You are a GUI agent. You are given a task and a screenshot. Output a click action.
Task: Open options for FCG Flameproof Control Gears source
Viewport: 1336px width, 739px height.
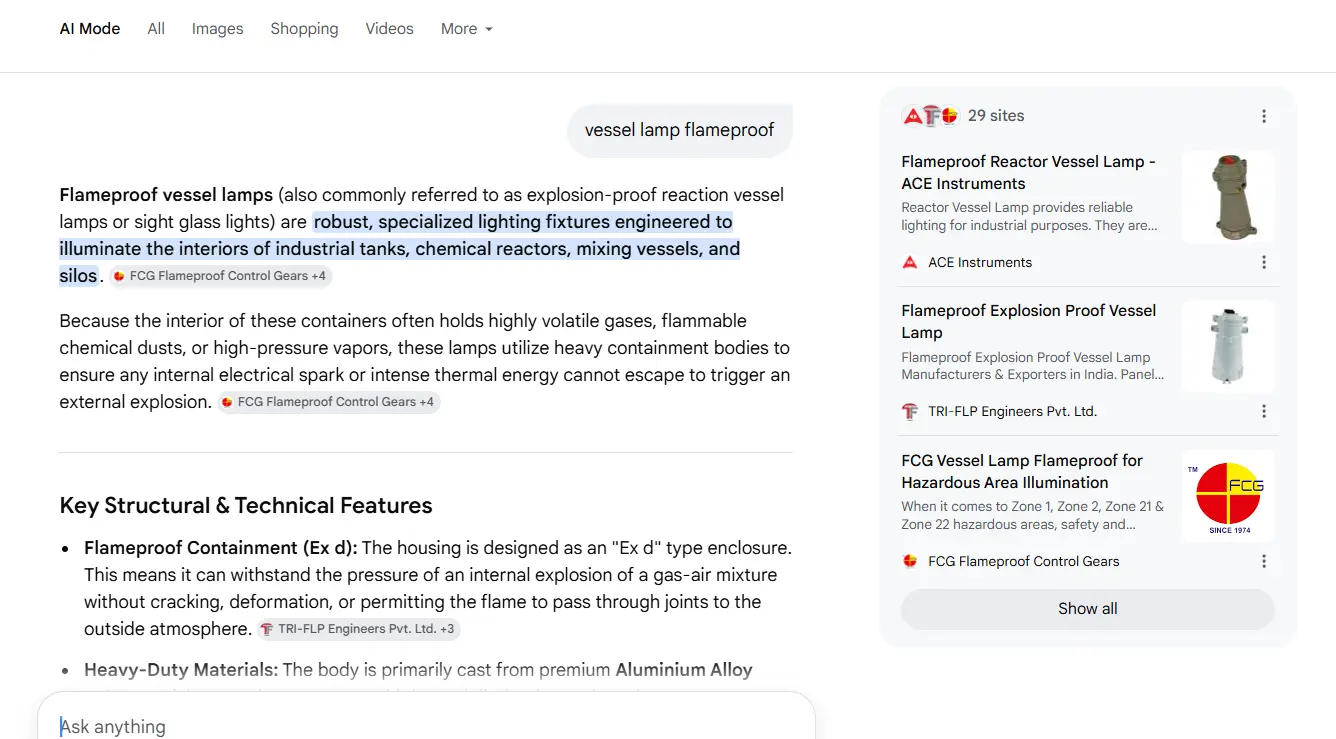point(1264,561)
